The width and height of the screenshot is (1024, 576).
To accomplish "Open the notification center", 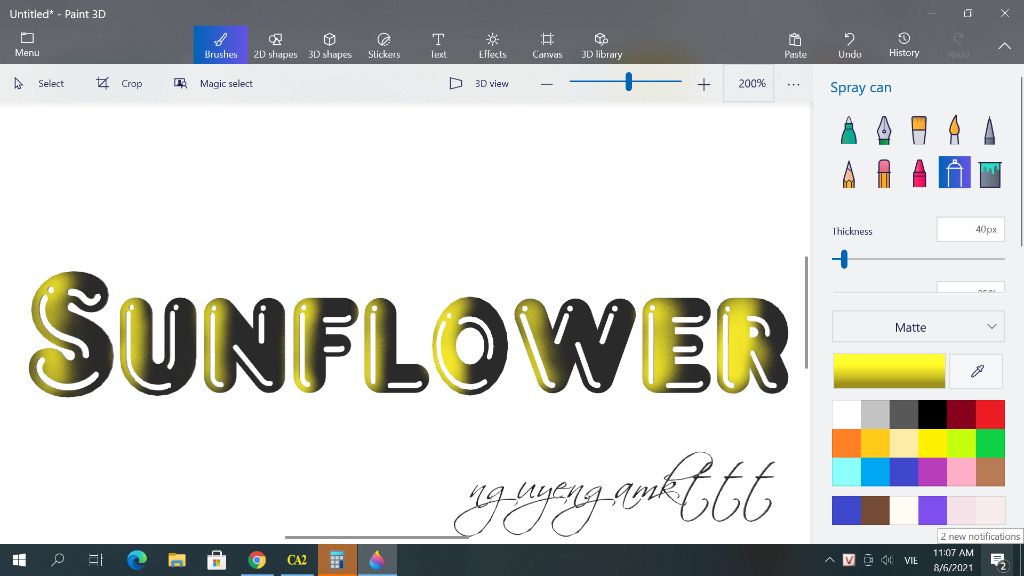I will pos(998,560).
